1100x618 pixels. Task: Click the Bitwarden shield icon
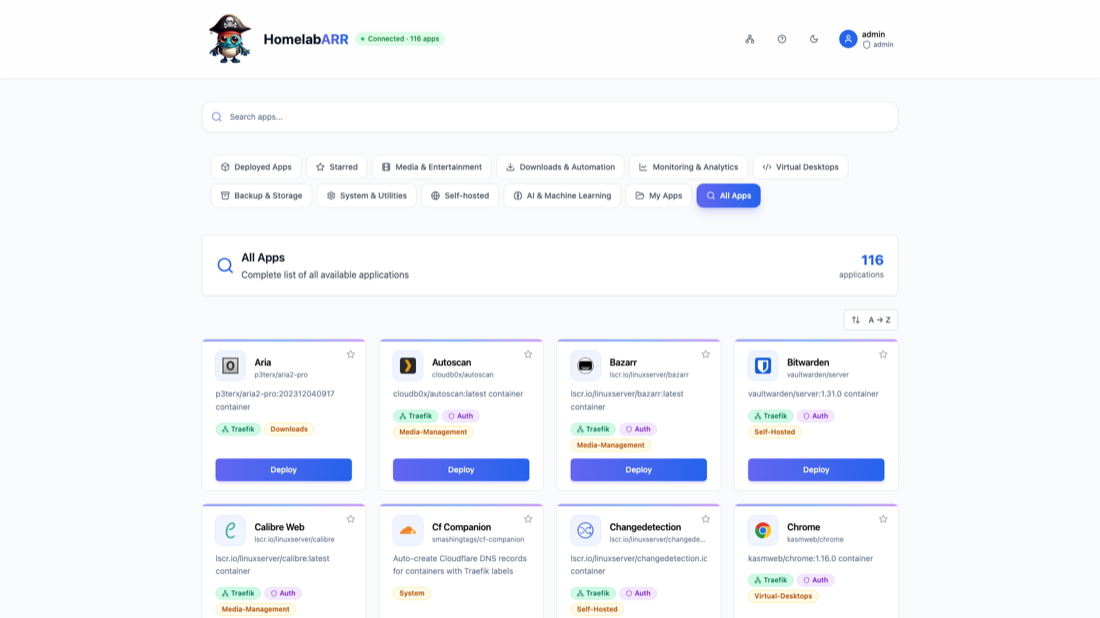(763, 365)
